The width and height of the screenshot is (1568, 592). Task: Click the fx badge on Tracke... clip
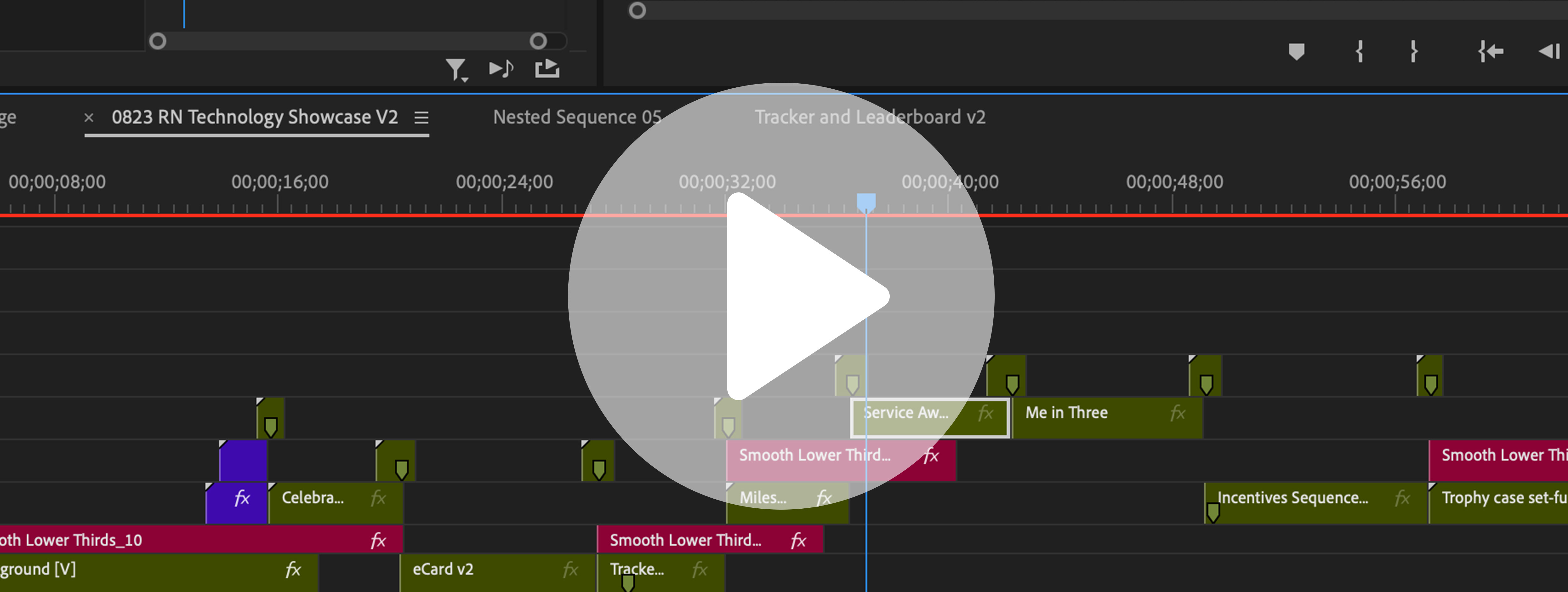(x=700, y=569)
